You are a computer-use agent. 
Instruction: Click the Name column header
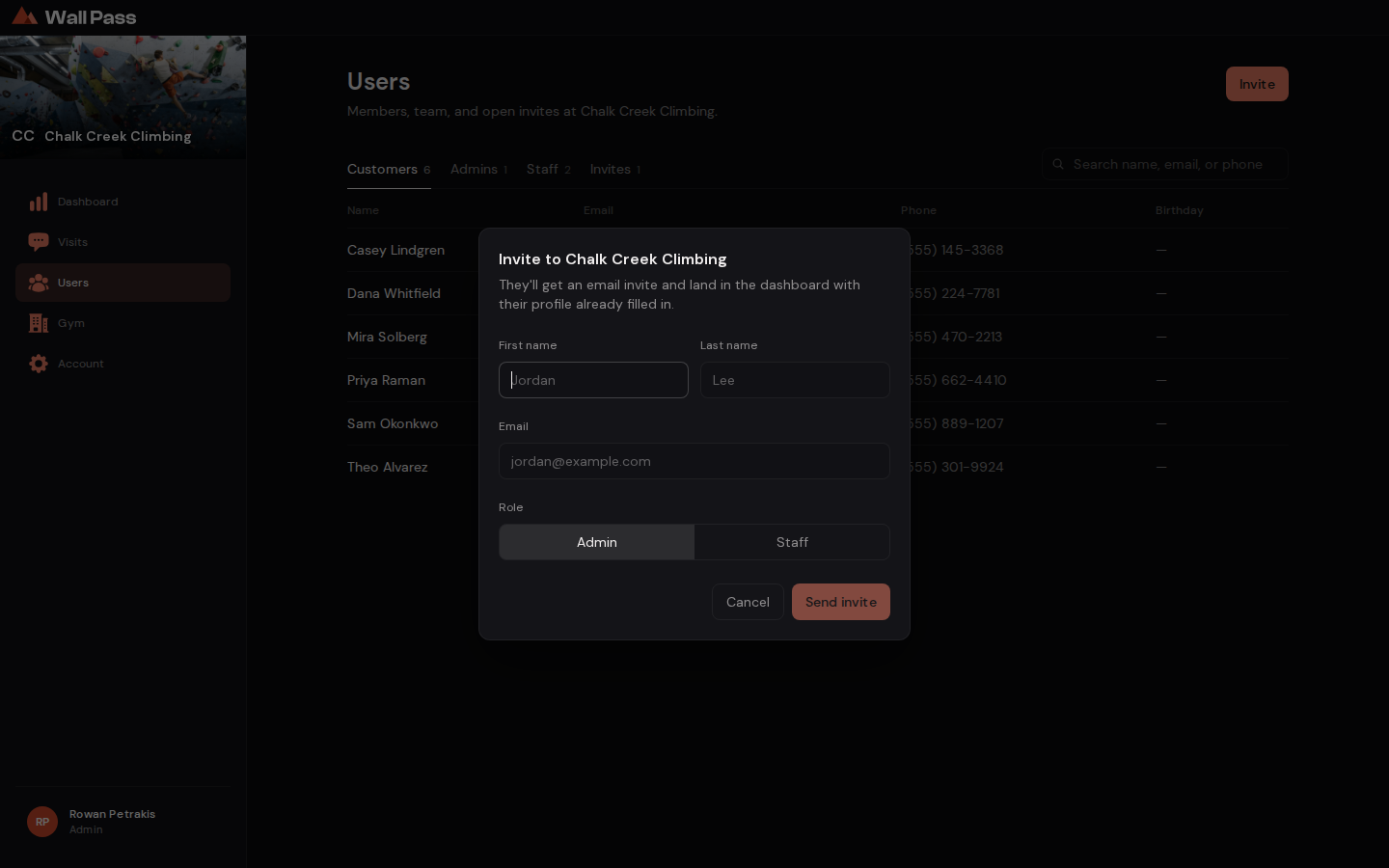pos(363,210)
